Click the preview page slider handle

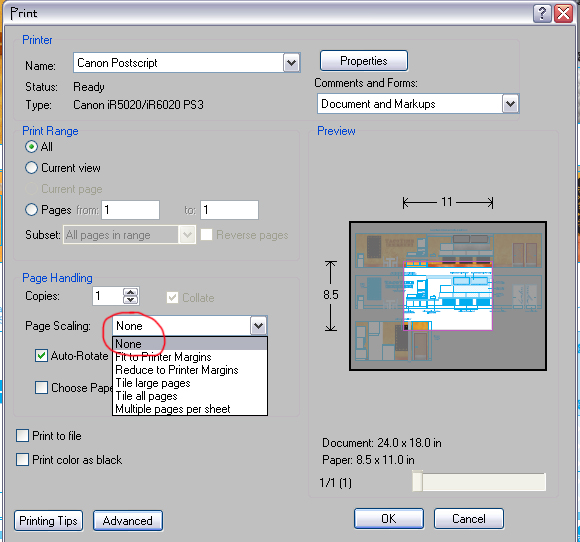coord(417,481)
